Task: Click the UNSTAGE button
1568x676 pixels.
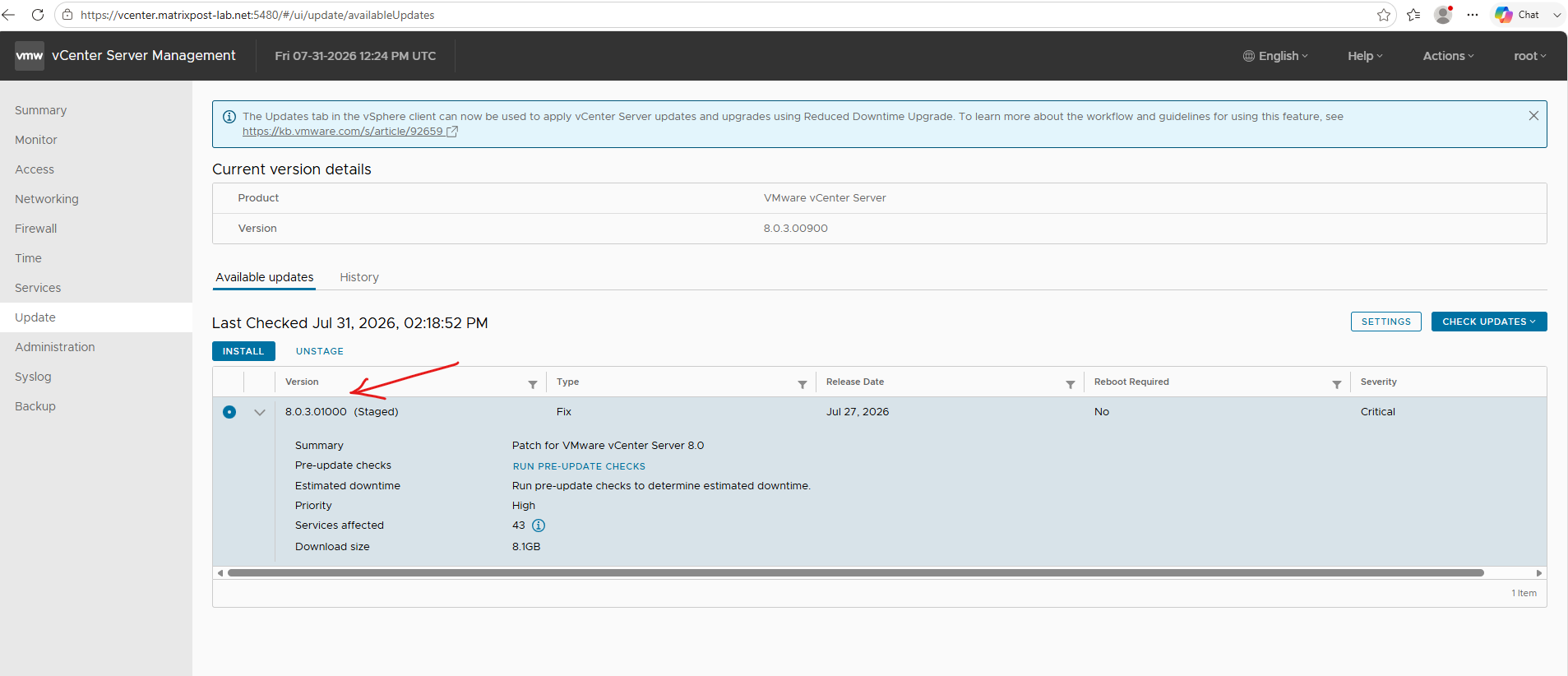Action: click(320, 351)
